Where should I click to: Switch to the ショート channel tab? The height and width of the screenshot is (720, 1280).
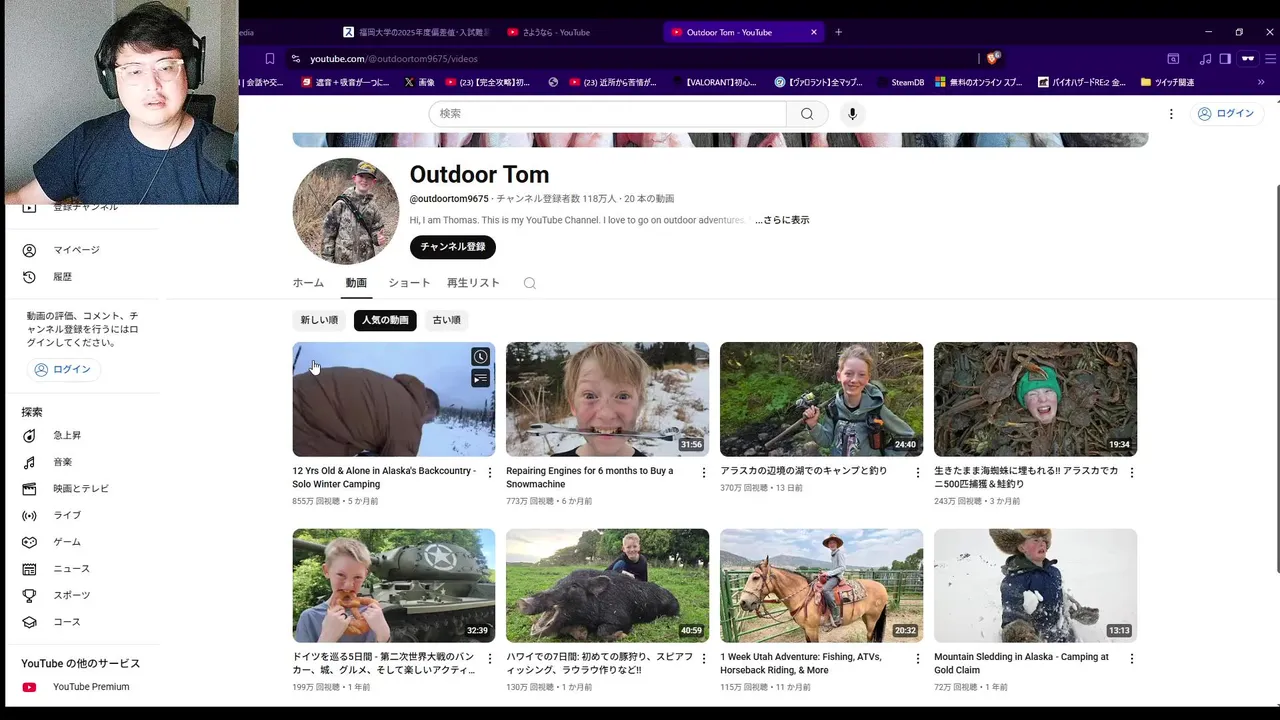pos(409,283)
